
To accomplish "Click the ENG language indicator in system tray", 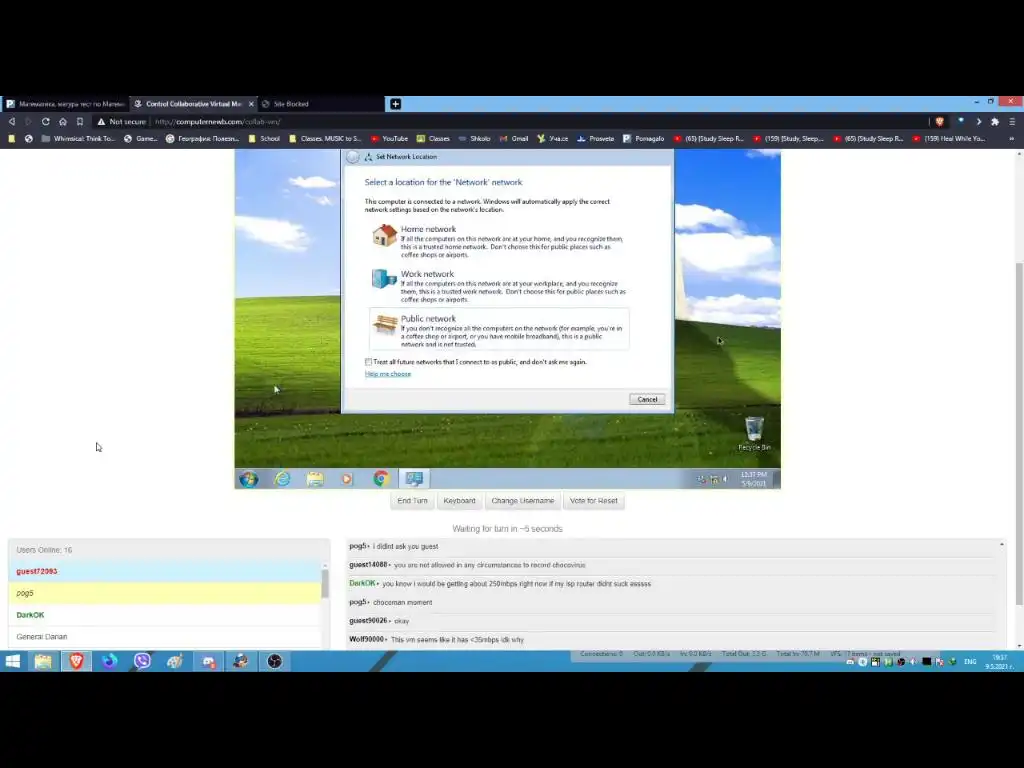I will tap(970, 662).
